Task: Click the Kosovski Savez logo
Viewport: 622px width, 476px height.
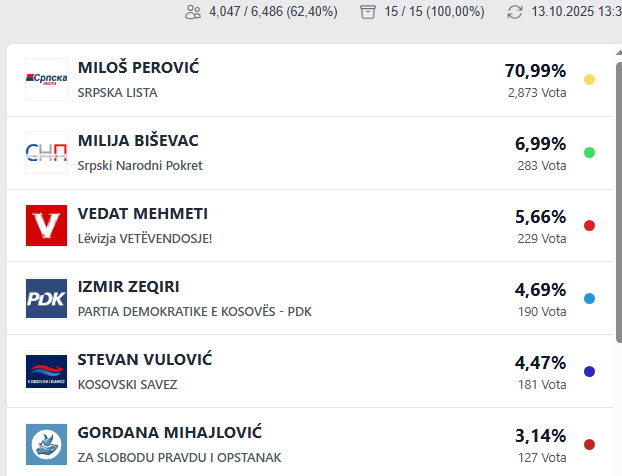Action: [46, 371]
